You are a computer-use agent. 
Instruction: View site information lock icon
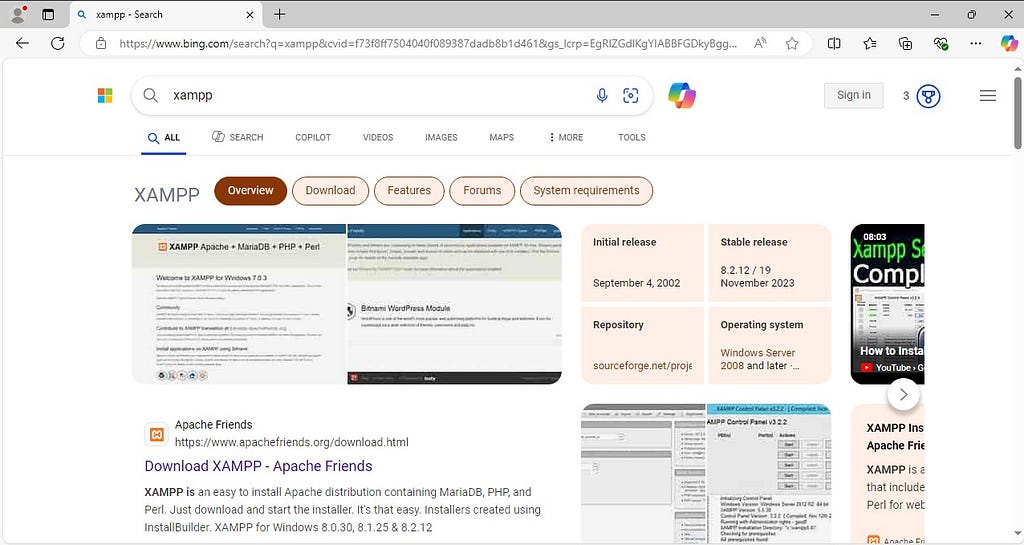(101, 44)
